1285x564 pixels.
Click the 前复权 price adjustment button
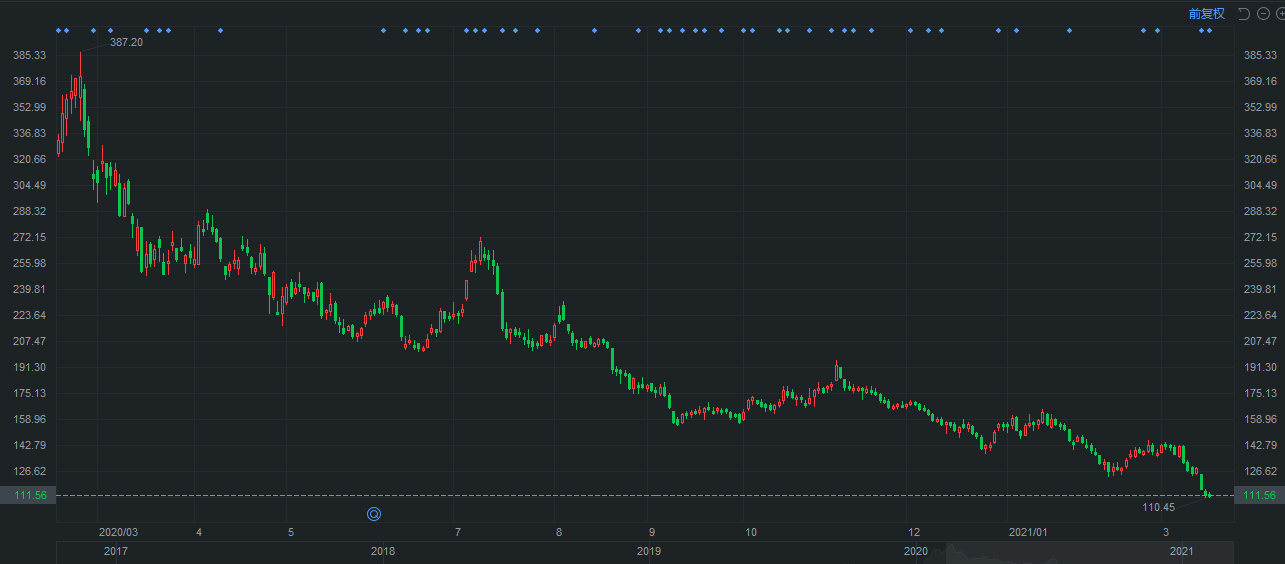click(1206, 13)
